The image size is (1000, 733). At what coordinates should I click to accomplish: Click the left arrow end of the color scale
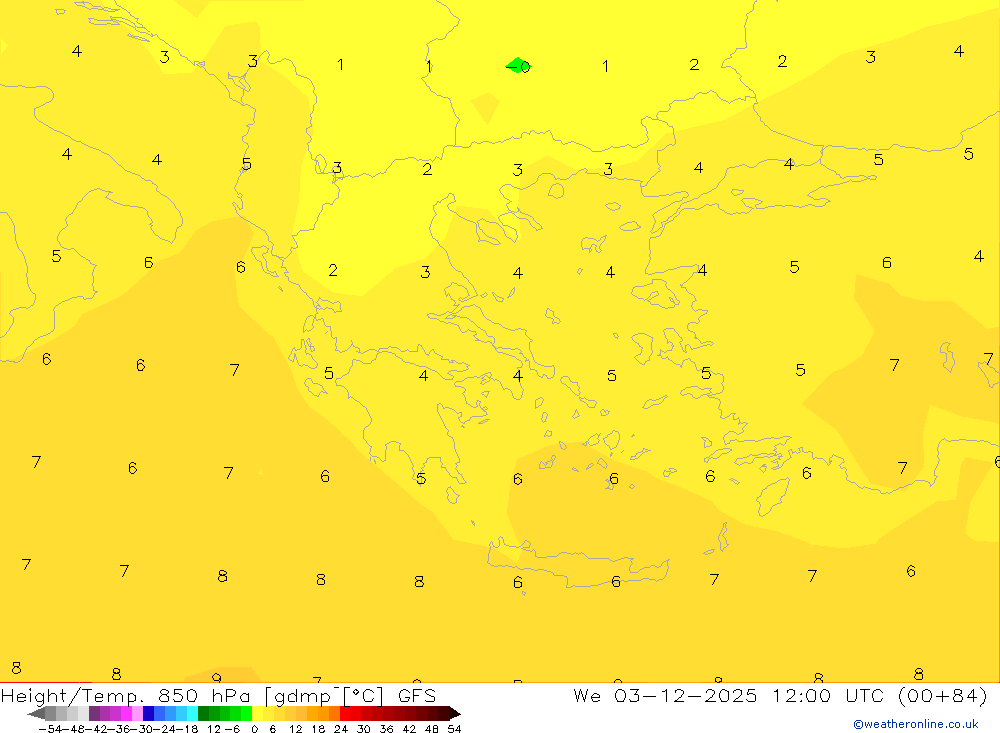tap(36, 713)
